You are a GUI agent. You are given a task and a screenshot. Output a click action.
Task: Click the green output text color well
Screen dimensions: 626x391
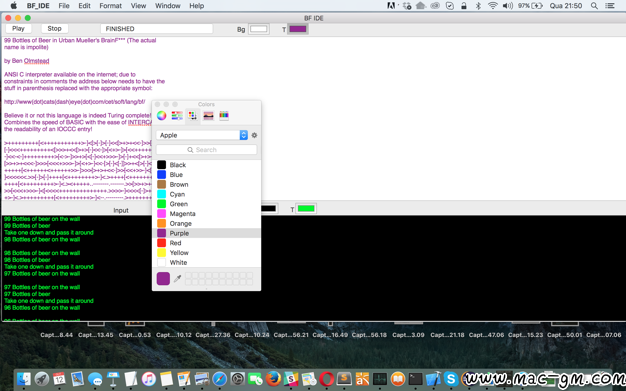[x=306, y=208]
